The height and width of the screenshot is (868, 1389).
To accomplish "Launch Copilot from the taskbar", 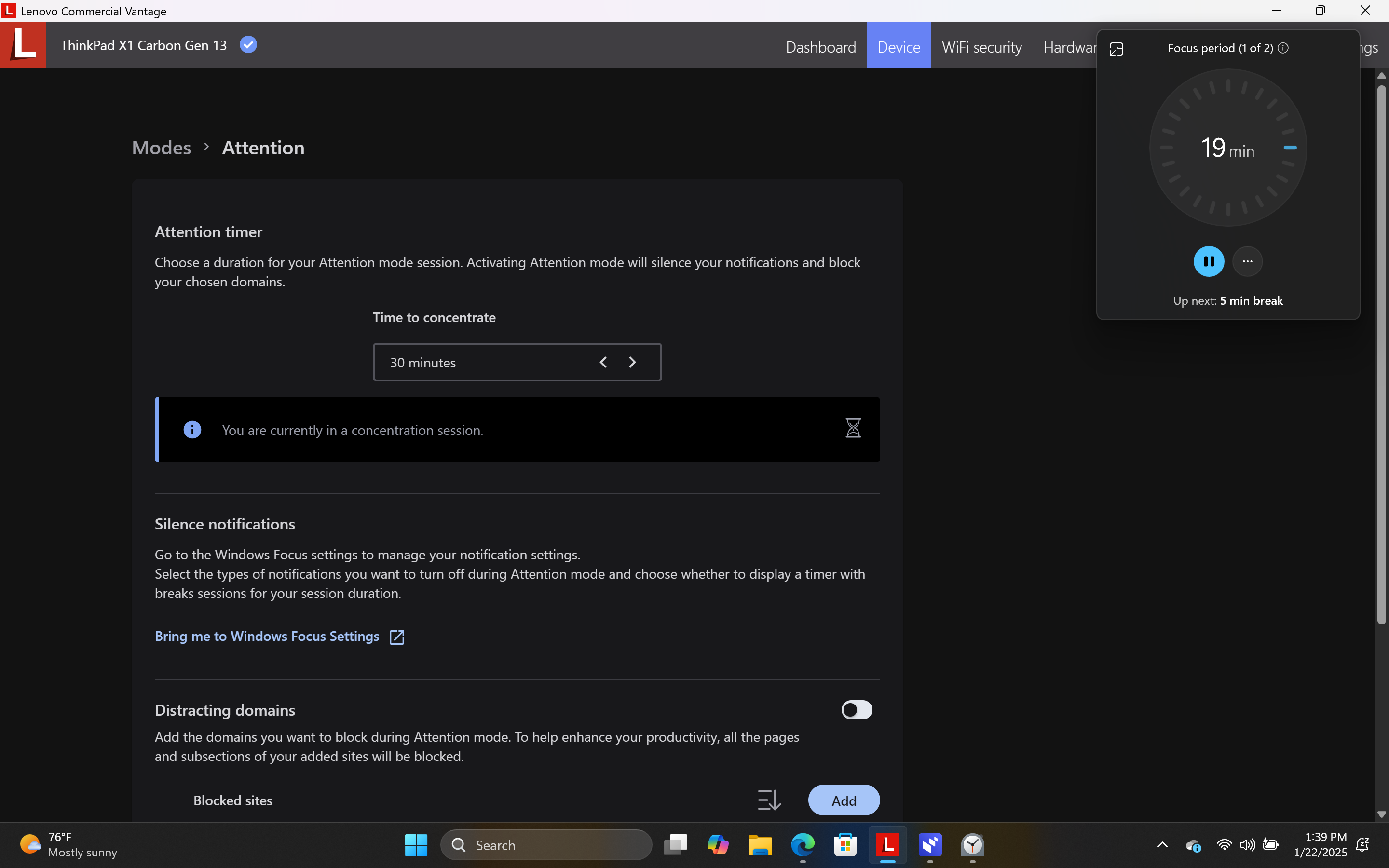I will pos(718,845).
